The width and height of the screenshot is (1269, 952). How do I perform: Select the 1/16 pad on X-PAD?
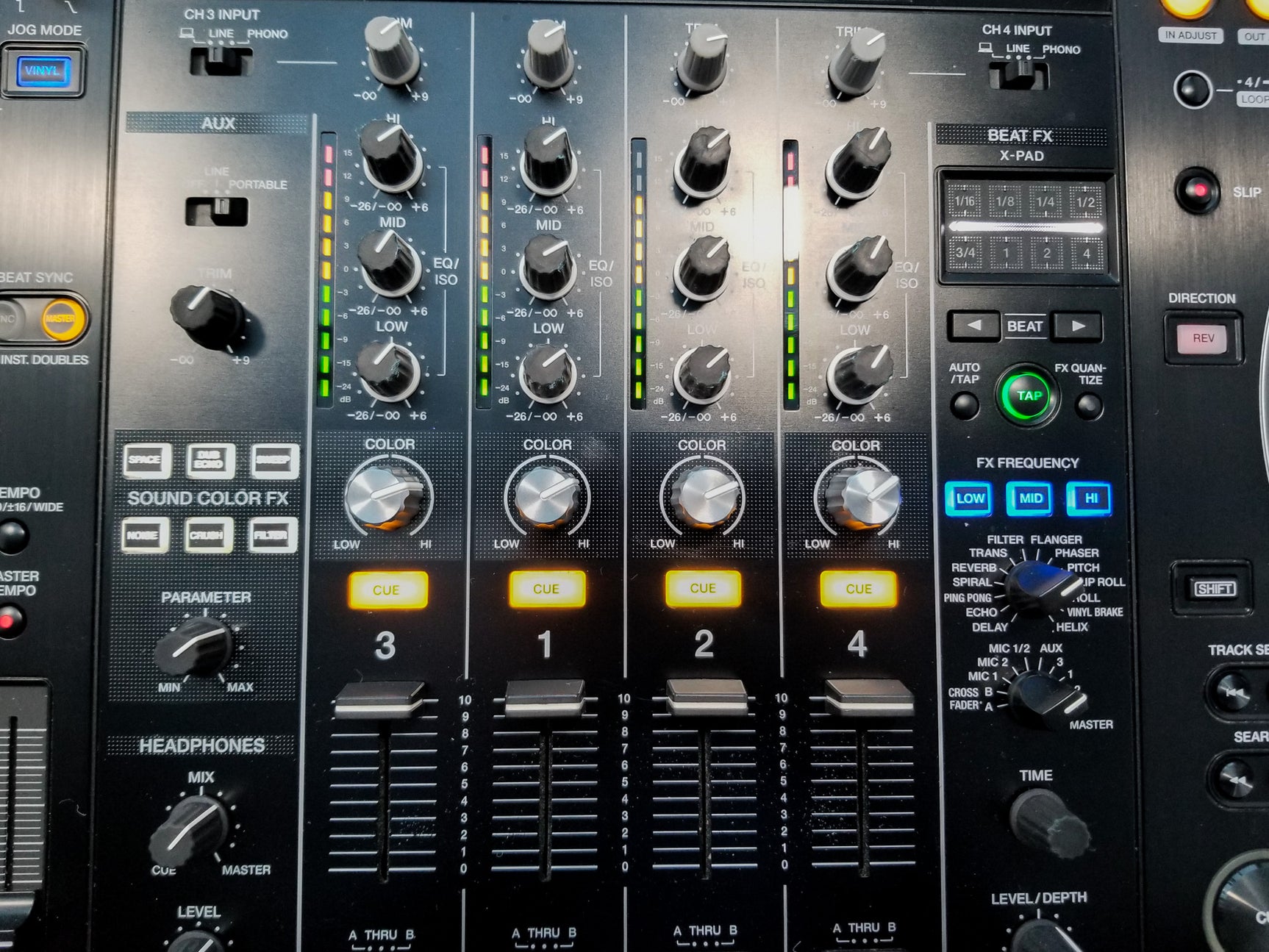point(964,201)
